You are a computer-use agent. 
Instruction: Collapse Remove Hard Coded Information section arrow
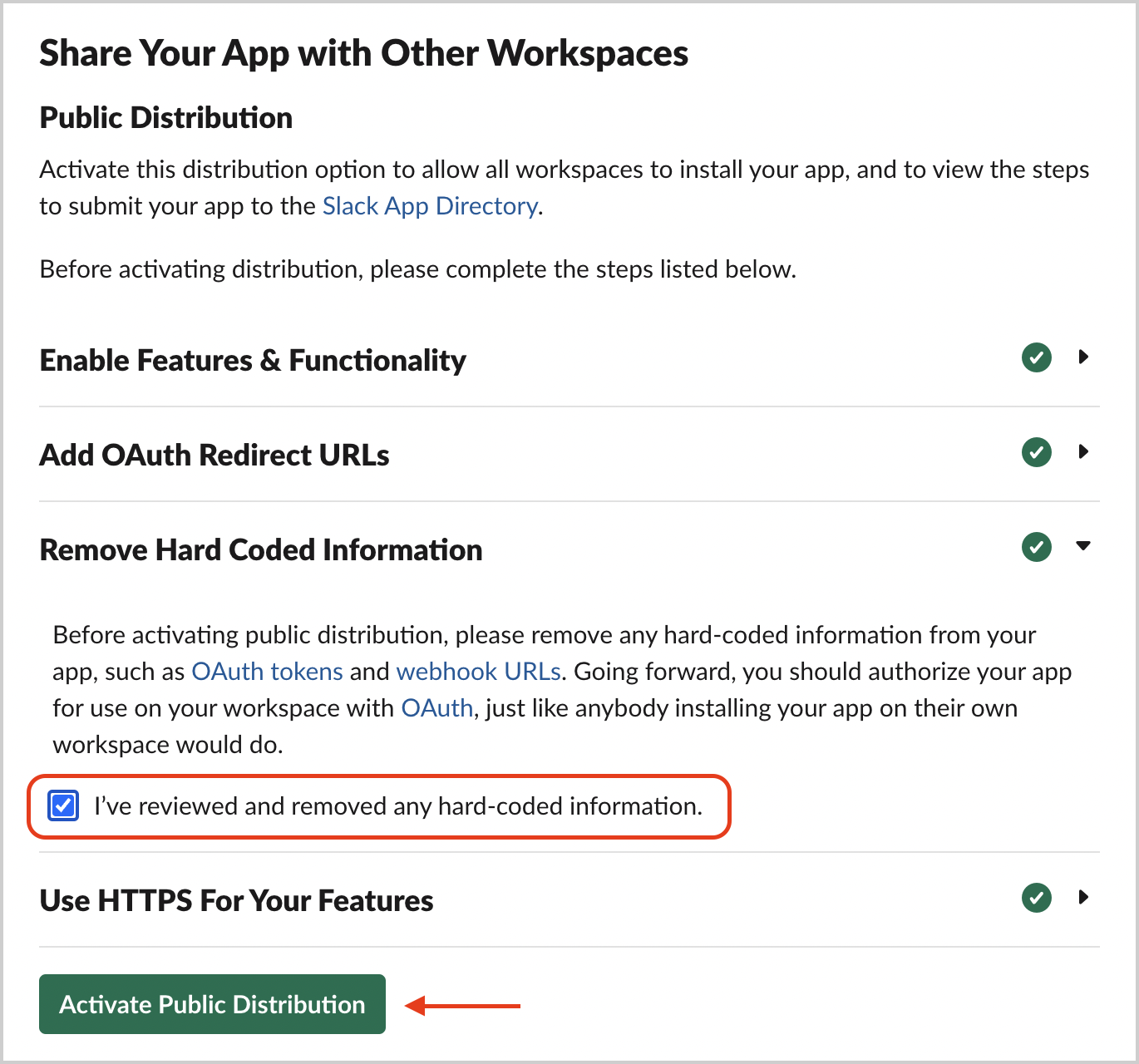click(x=1082, y=546)
